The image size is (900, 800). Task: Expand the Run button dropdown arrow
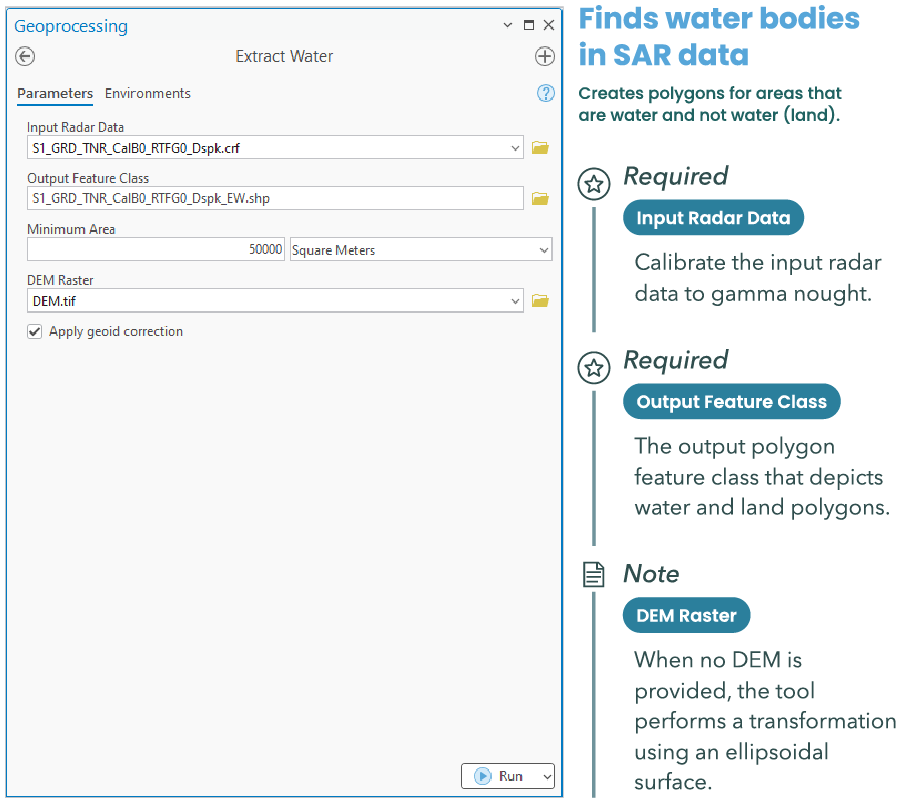coord(544,776)
